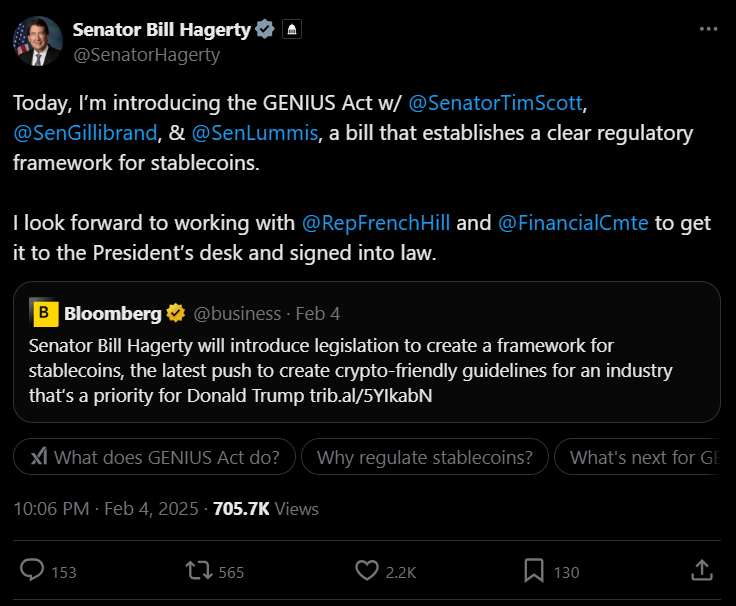
Task: Bookmark this post
Action: tap(534, 570)
